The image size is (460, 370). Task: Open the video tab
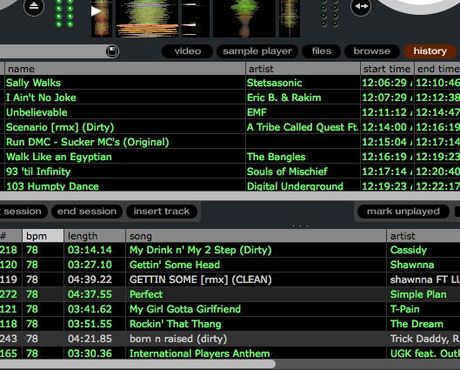click(187, 51)
